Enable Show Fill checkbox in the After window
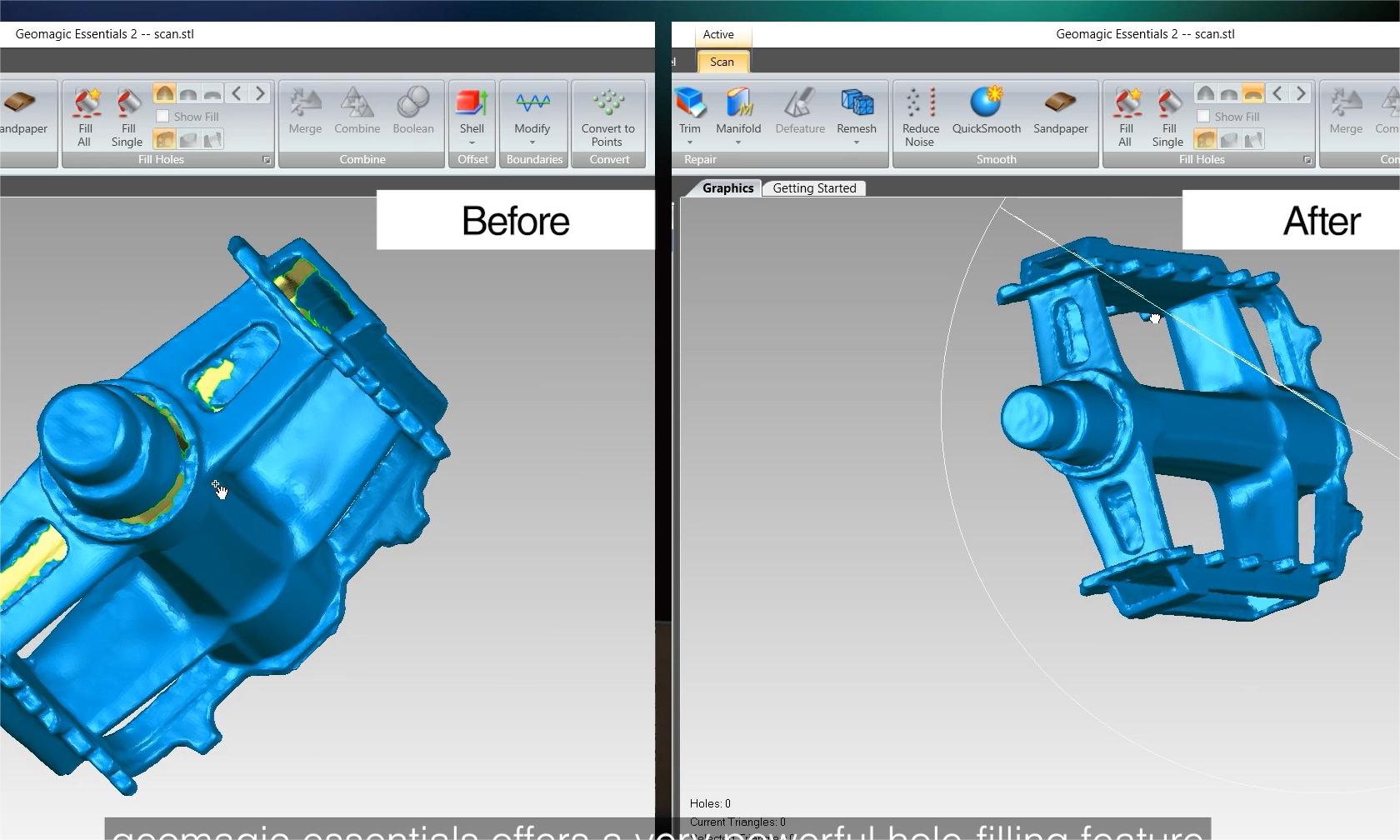 pos(1203,117)
